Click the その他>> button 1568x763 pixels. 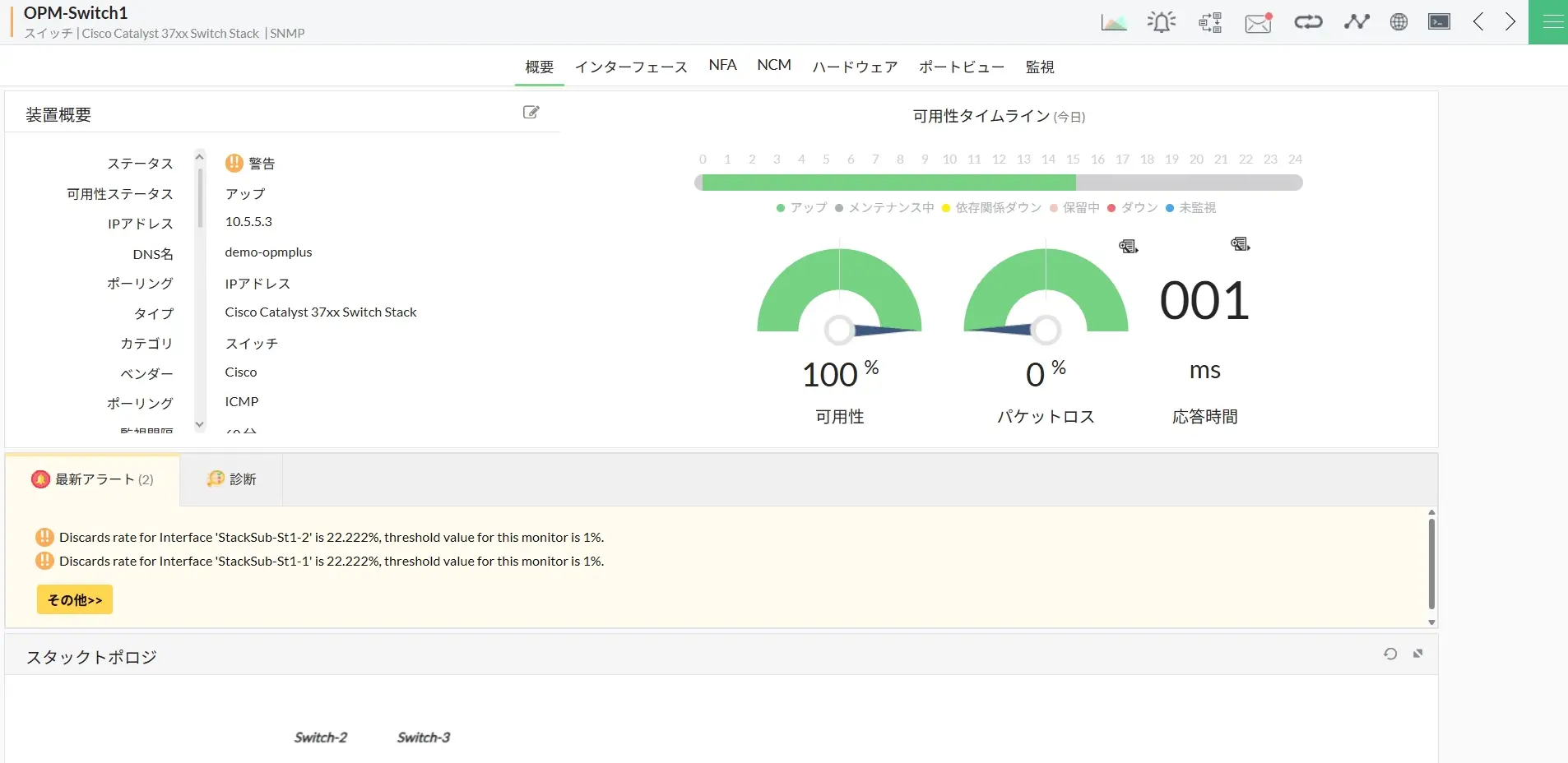pyautogui.click(x=75, y=599)
